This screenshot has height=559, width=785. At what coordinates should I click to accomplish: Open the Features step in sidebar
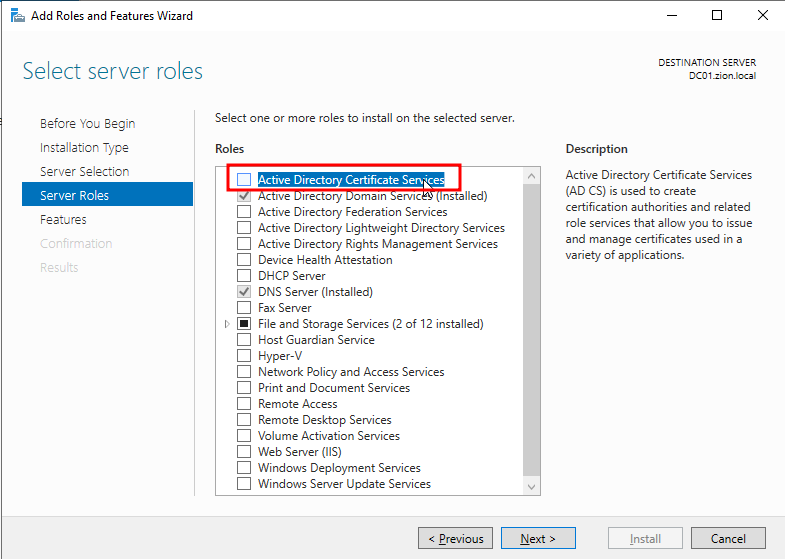click(x=63, y=220)
